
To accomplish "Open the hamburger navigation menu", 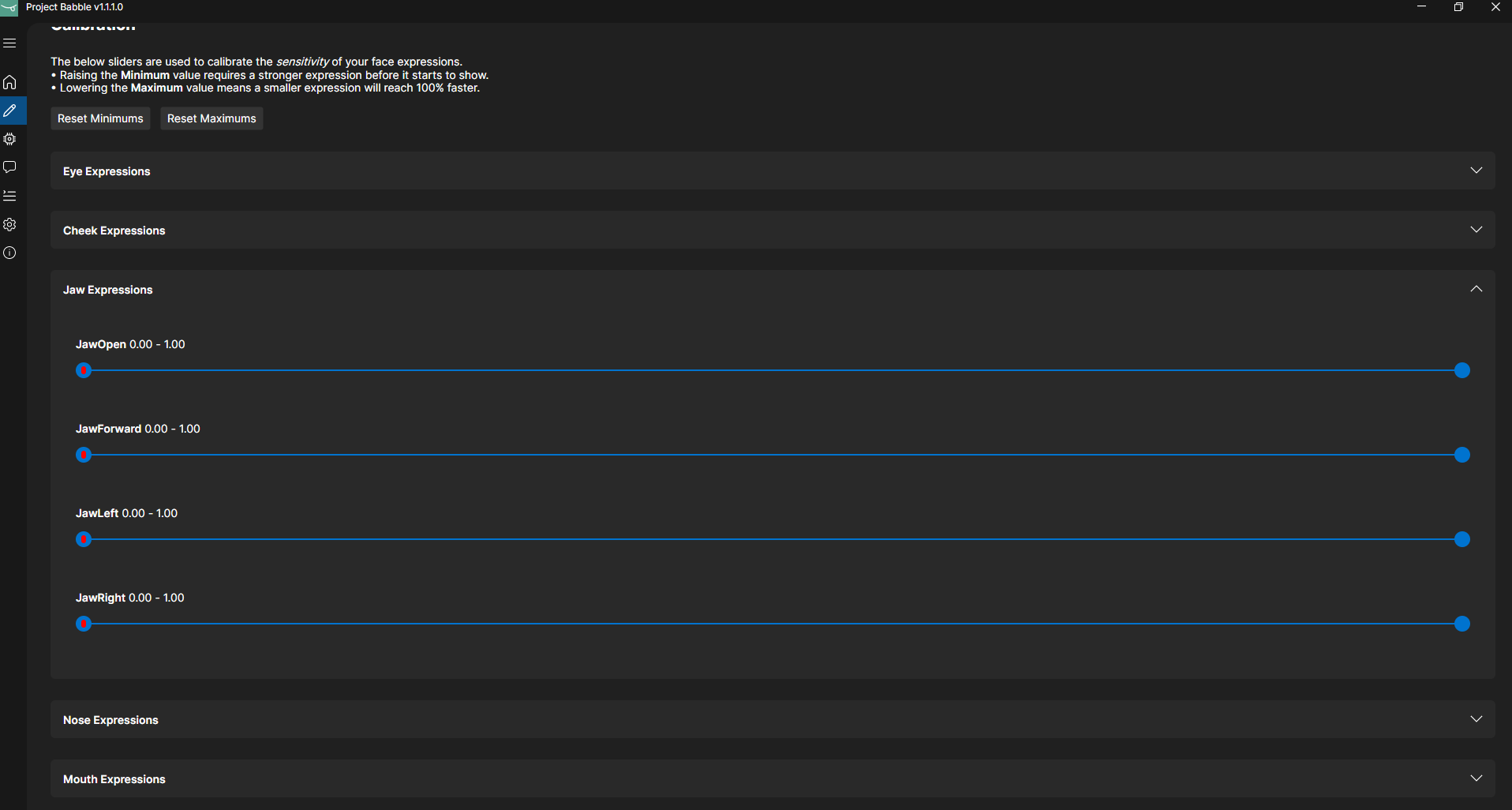I will coord(9,43).
